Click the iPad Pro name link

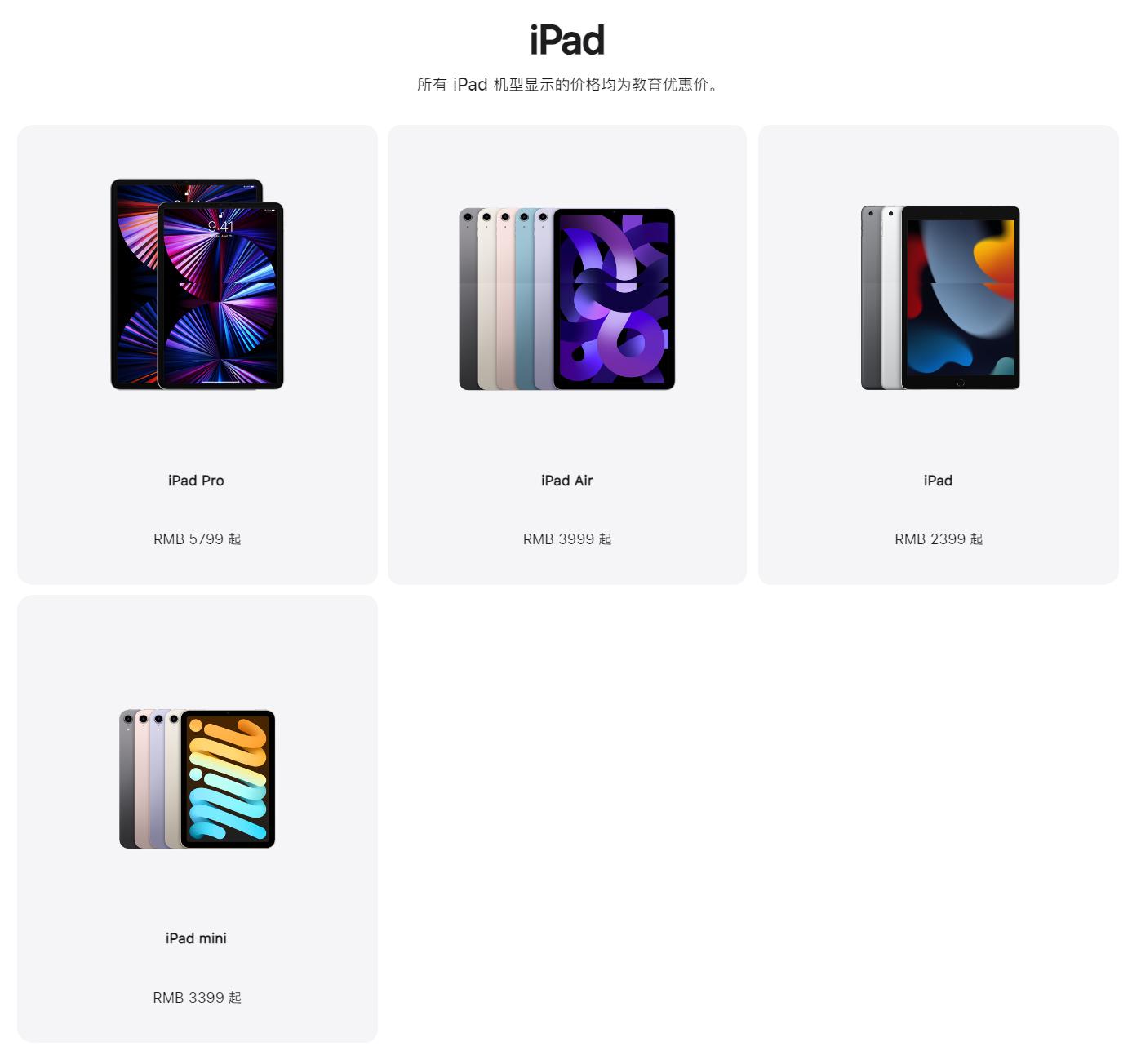pyautogui.click(x=196, y=481)
